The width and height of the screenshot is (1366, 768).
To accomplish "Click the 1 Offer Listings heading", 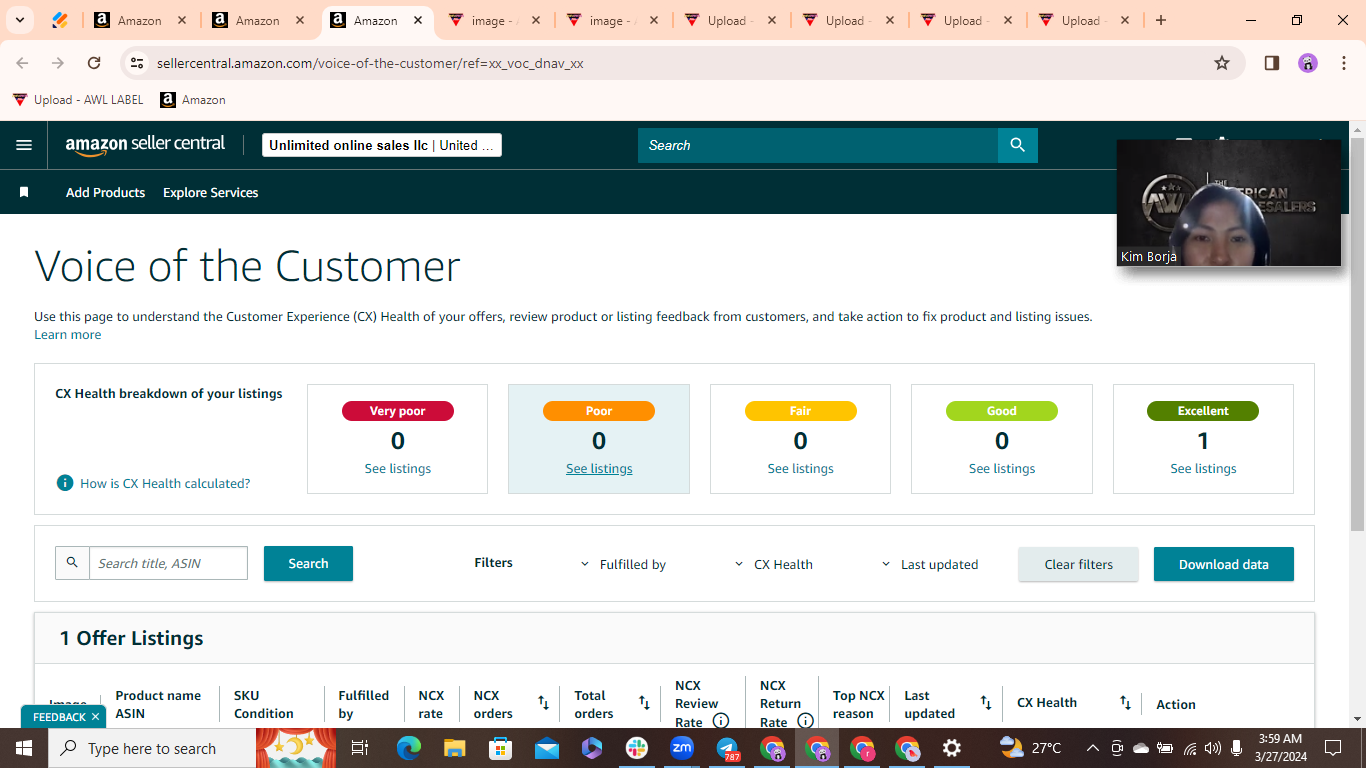I will coord(131,638).
